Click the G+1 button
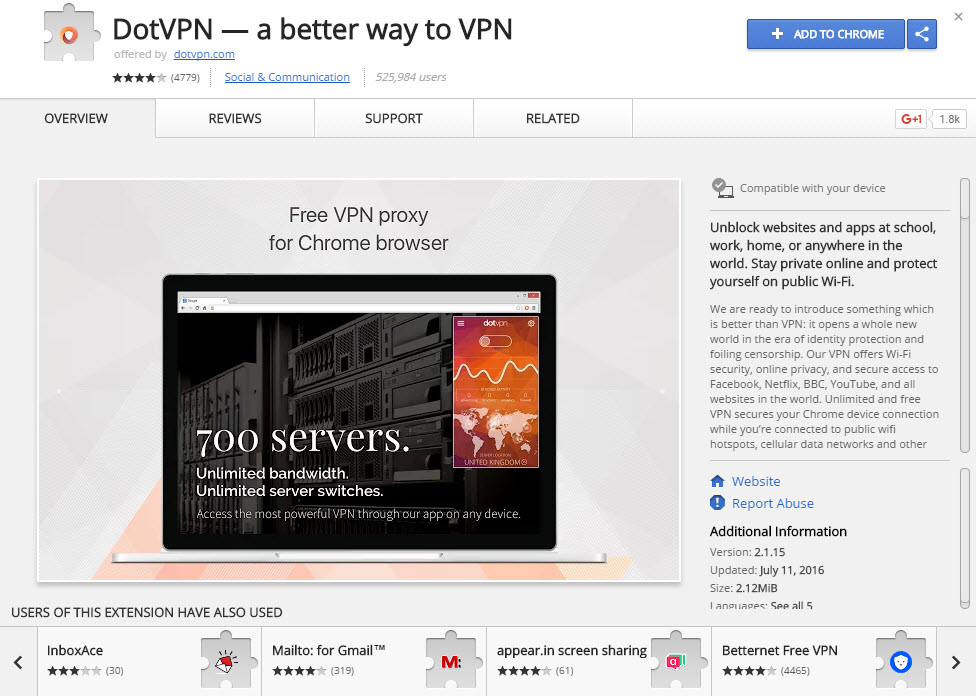Screen dimensions: 976x696 [x=911, y=119]
